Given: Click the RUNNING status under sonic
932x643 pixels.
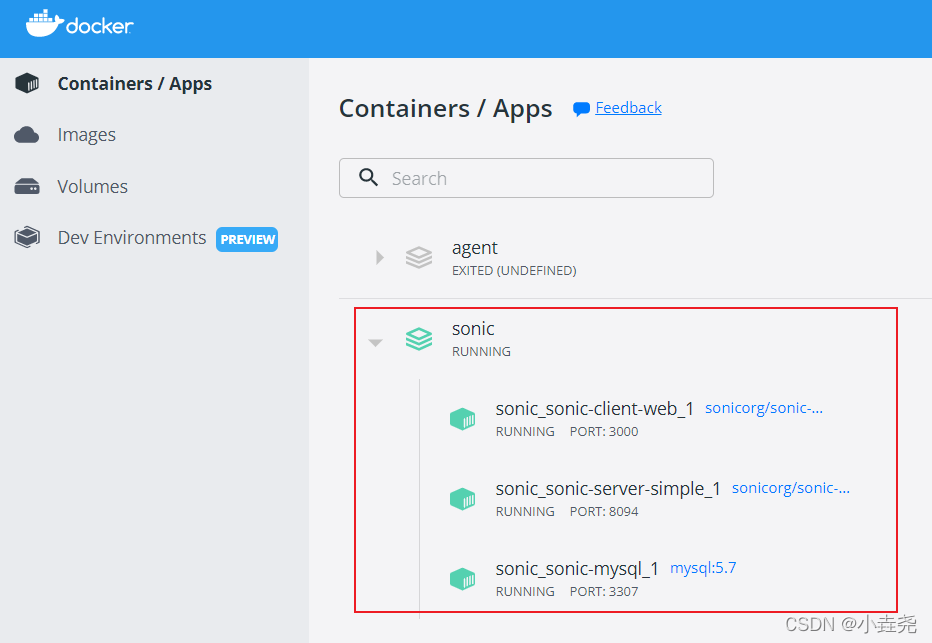Looking at the screenshot, I should point(481,352).
